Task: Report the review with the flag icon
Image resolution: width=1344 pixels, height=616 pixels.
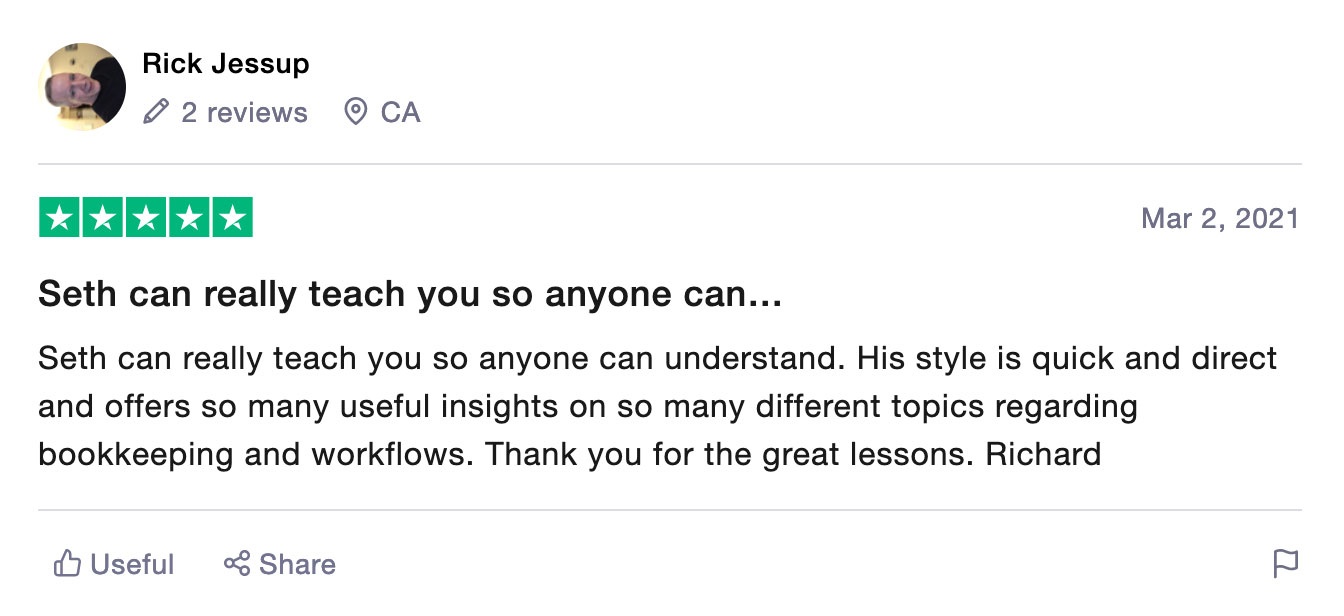Action: pos(1286,564)
